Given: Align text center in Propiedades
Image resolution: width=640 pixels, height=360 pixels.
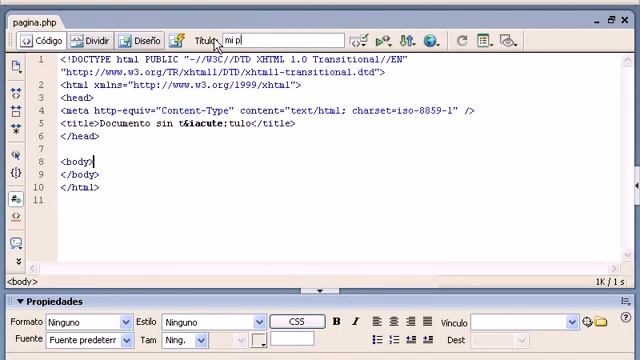Looking at the screenshot, I should tap(394, 322).
